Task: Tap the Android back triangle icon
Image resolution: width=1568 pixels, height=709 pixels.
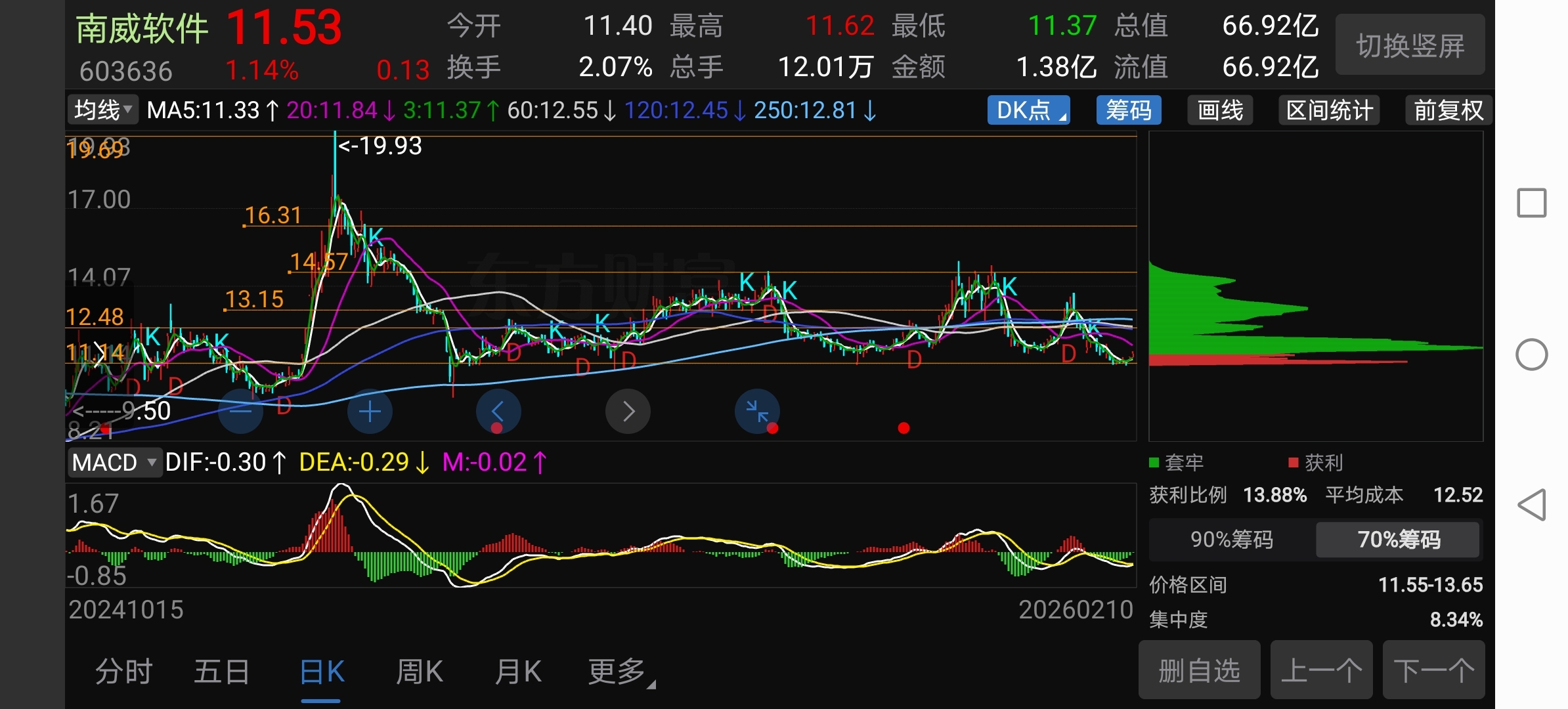Action: (1531, 505)
